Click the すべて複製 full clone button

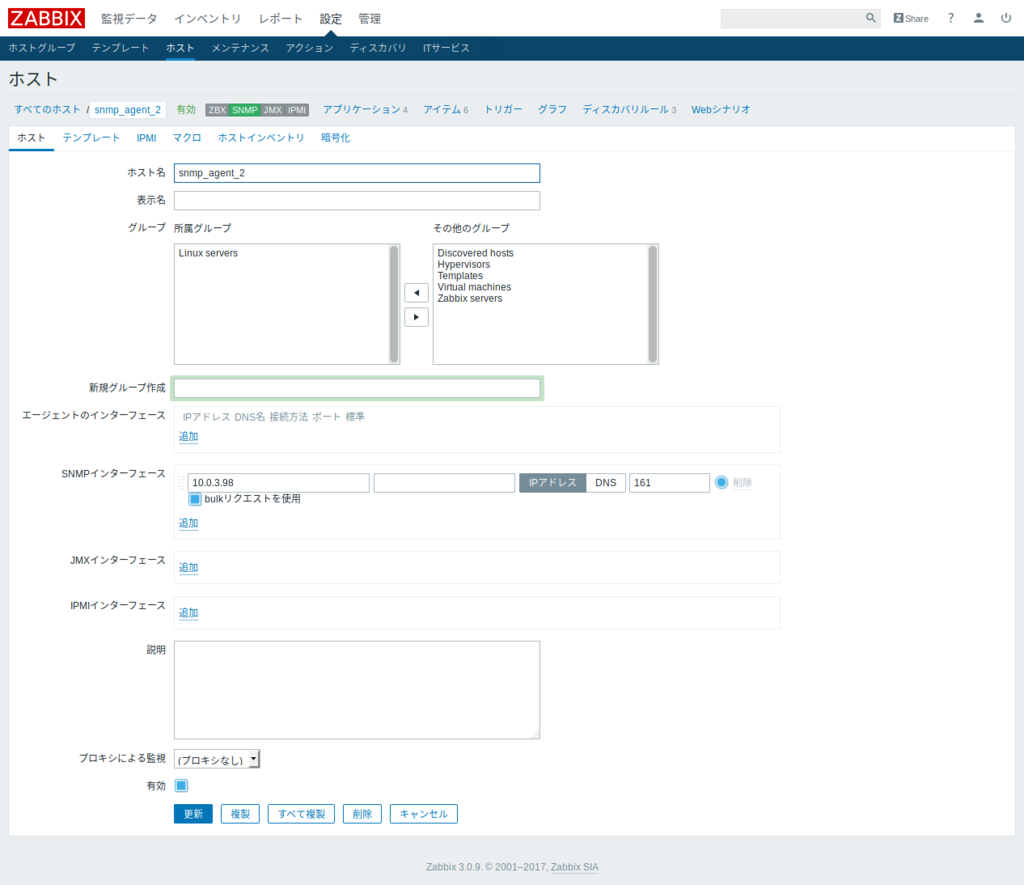click(301, 814)
